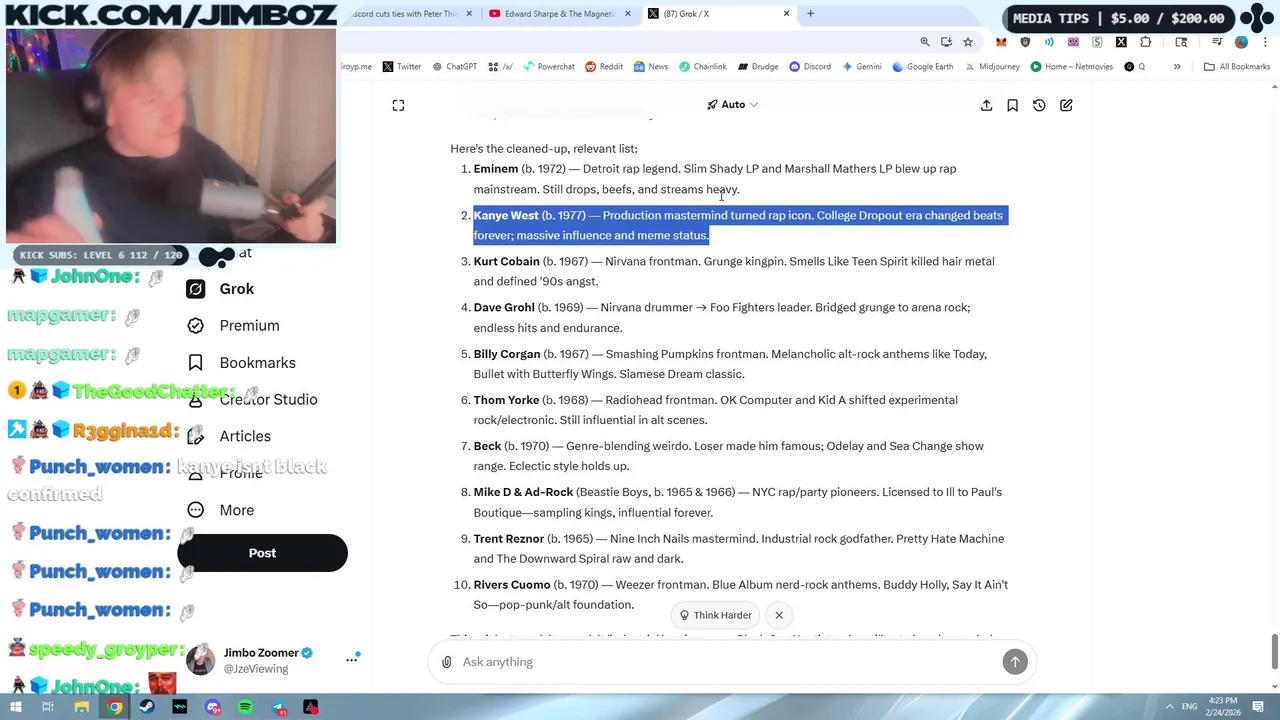
Task: Start a new Grok chat
Action: pos(1066,105)
